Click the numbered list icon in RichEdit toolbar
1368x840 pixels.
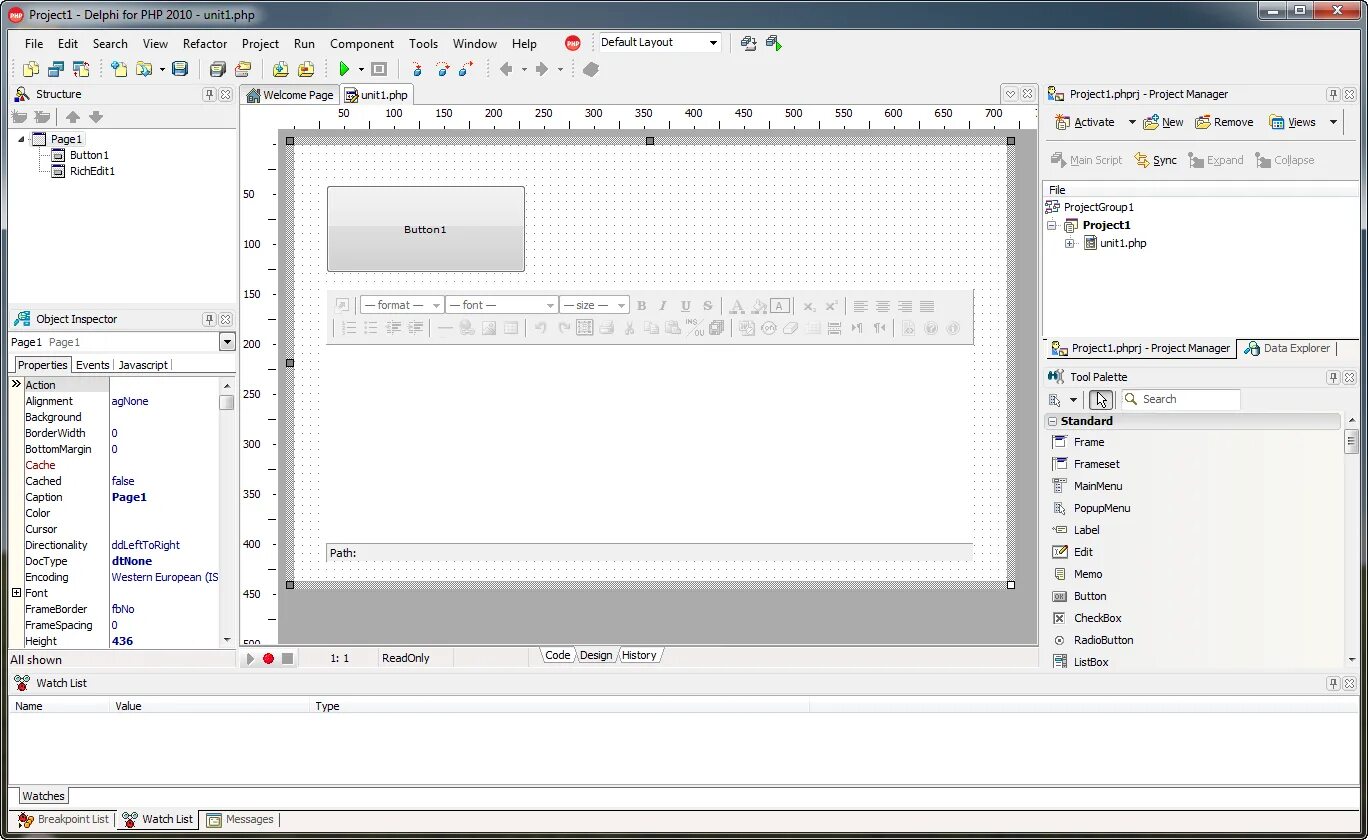pos(349,328)
